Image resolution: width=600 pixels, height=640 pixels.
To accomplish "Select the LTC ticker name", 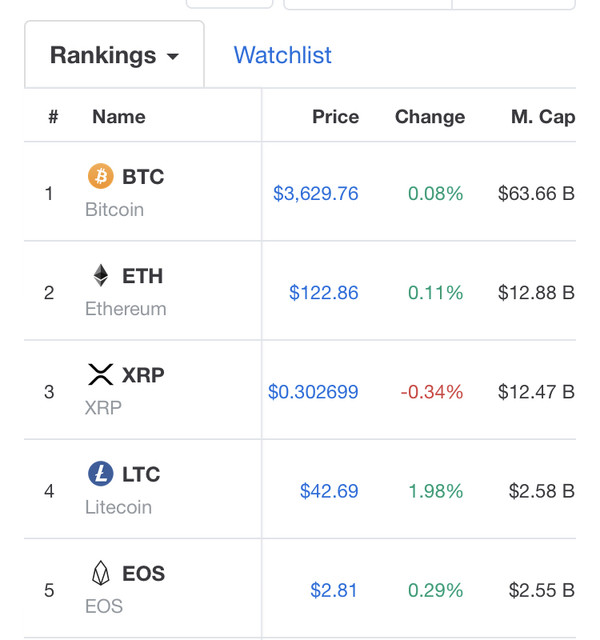I will [141, 474].
